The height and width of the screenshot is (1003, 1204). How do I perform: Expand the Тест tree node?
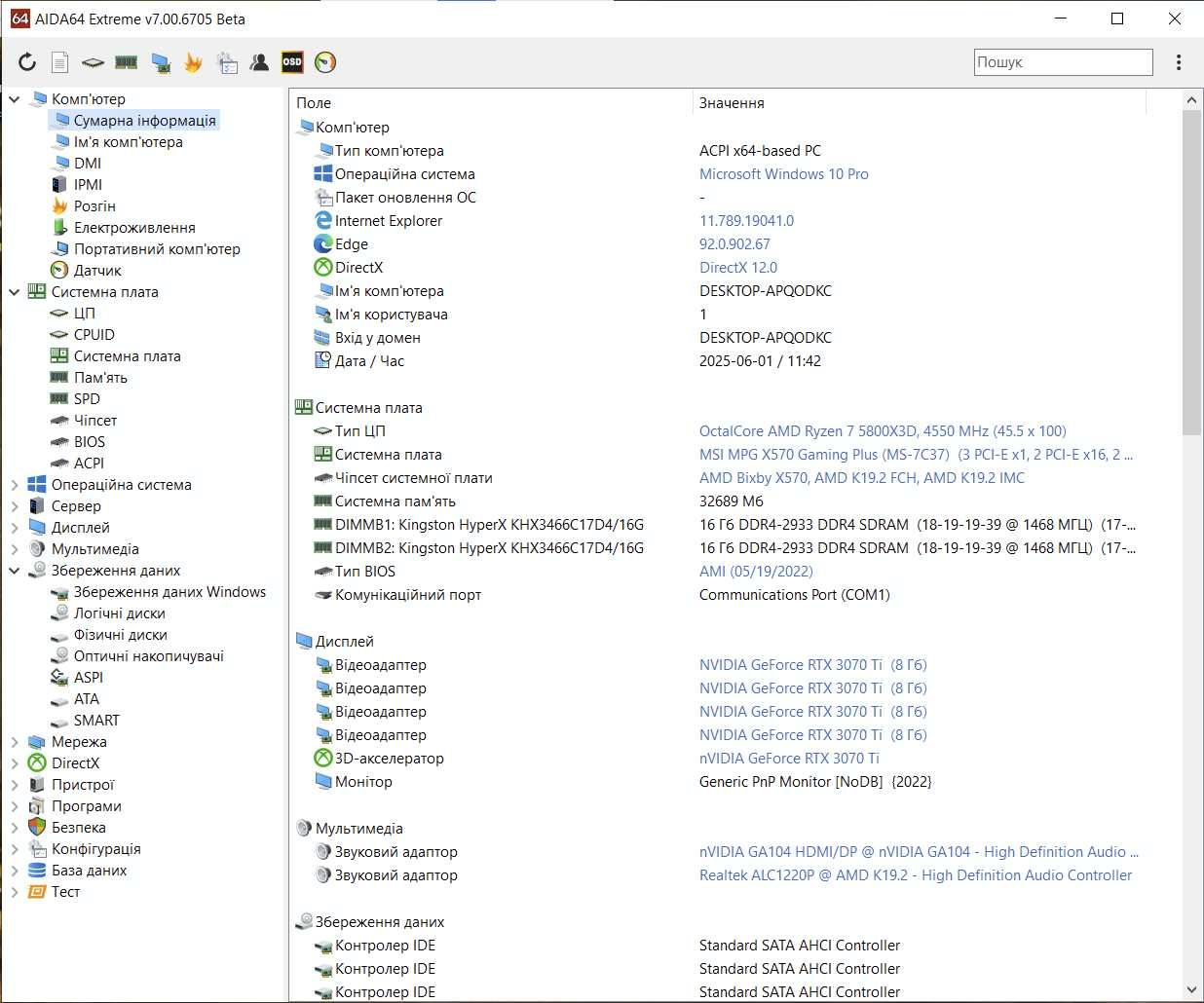(15, 891)
